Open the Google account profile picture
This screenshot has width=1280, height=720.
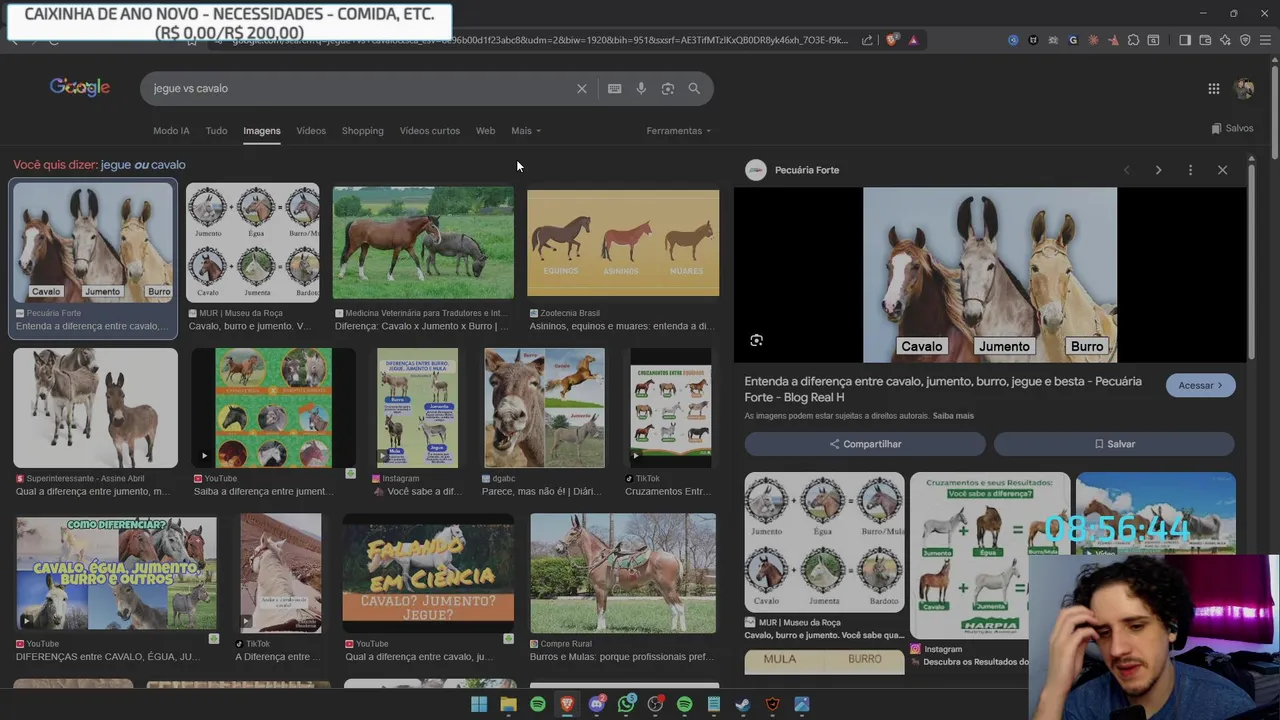(1244, 88)
